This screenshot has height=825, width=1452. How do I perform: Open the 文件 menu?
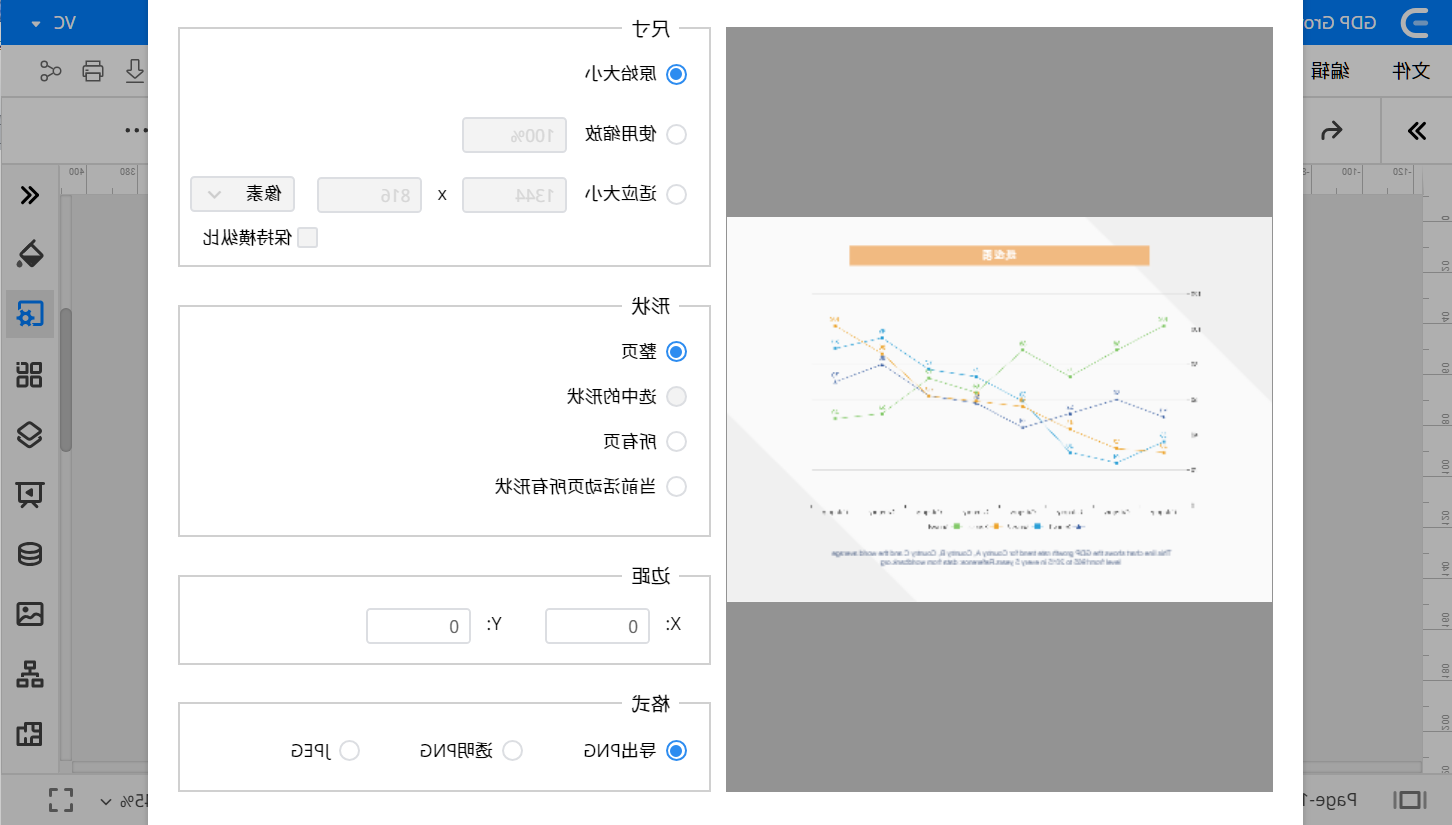[x=1411, y=70]
